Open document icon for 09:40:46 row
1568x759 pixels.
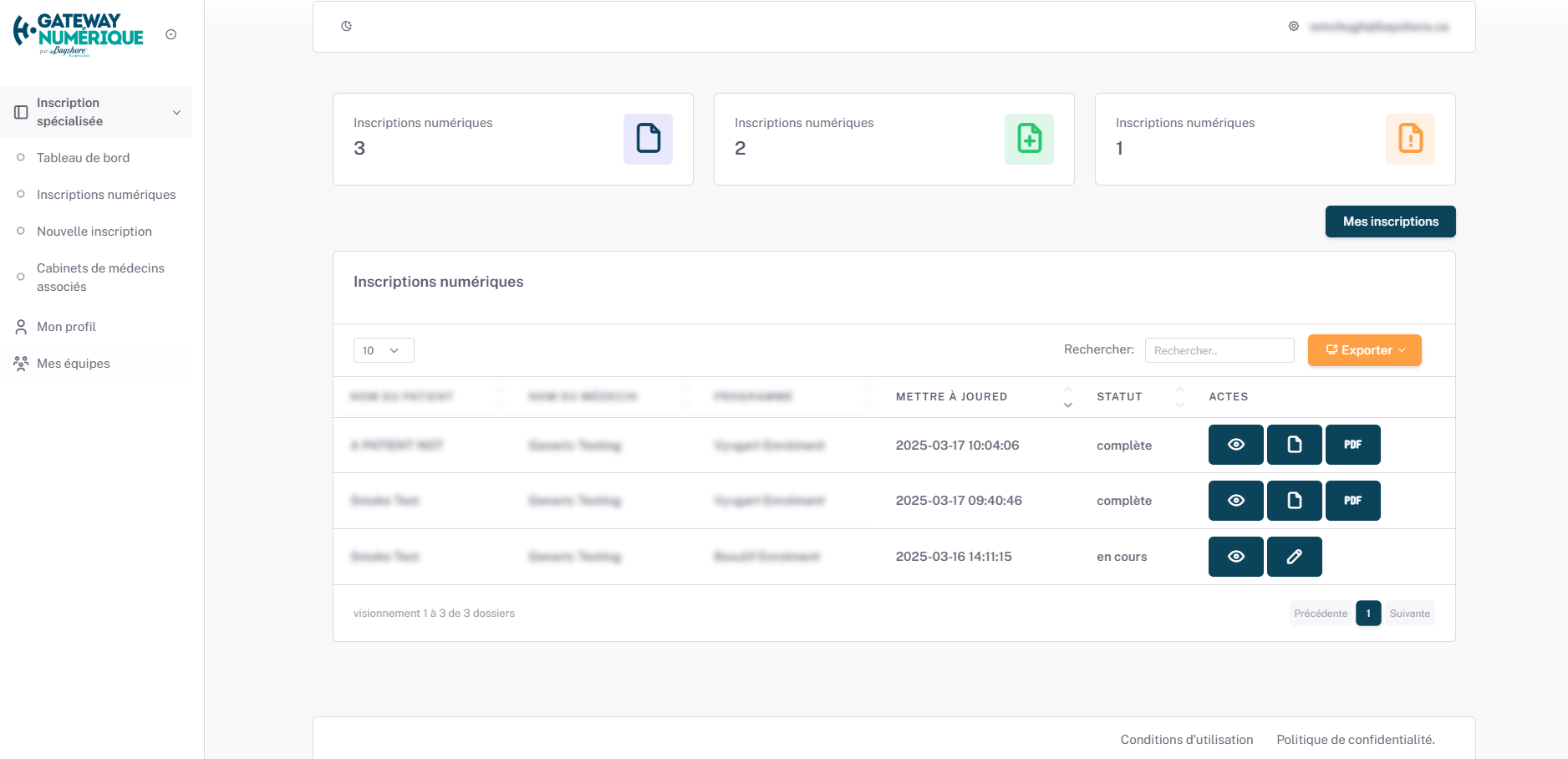(x=1295, y=501)
